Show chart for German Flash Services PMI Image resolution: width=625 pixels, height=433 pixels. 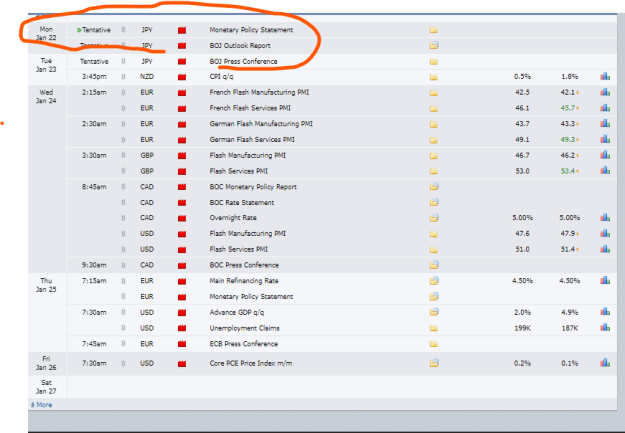pos(605,139)
